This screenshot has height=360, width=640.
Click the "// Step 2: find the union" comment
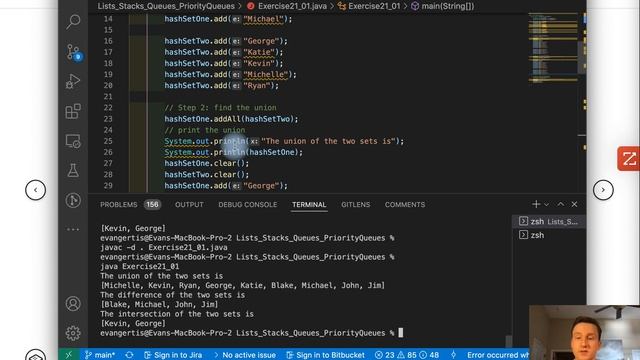[x=220, y=108]
